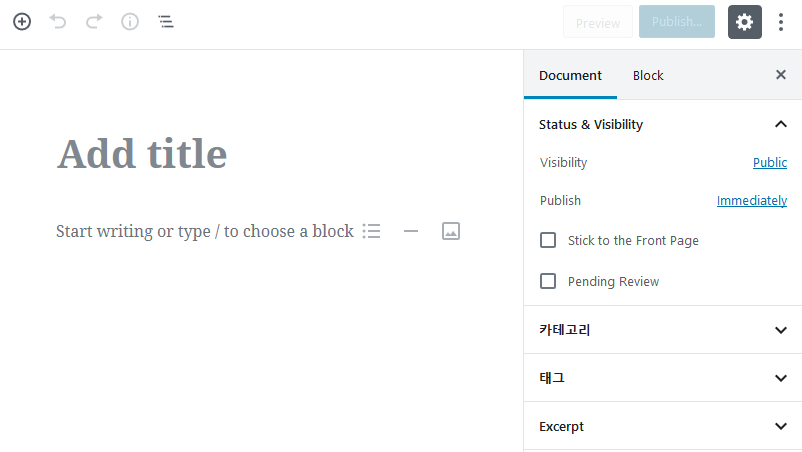Collapse the Status & Visibility panel
Image resolution: width=802 pixels, height=452 pixels.
click(781, 124)
